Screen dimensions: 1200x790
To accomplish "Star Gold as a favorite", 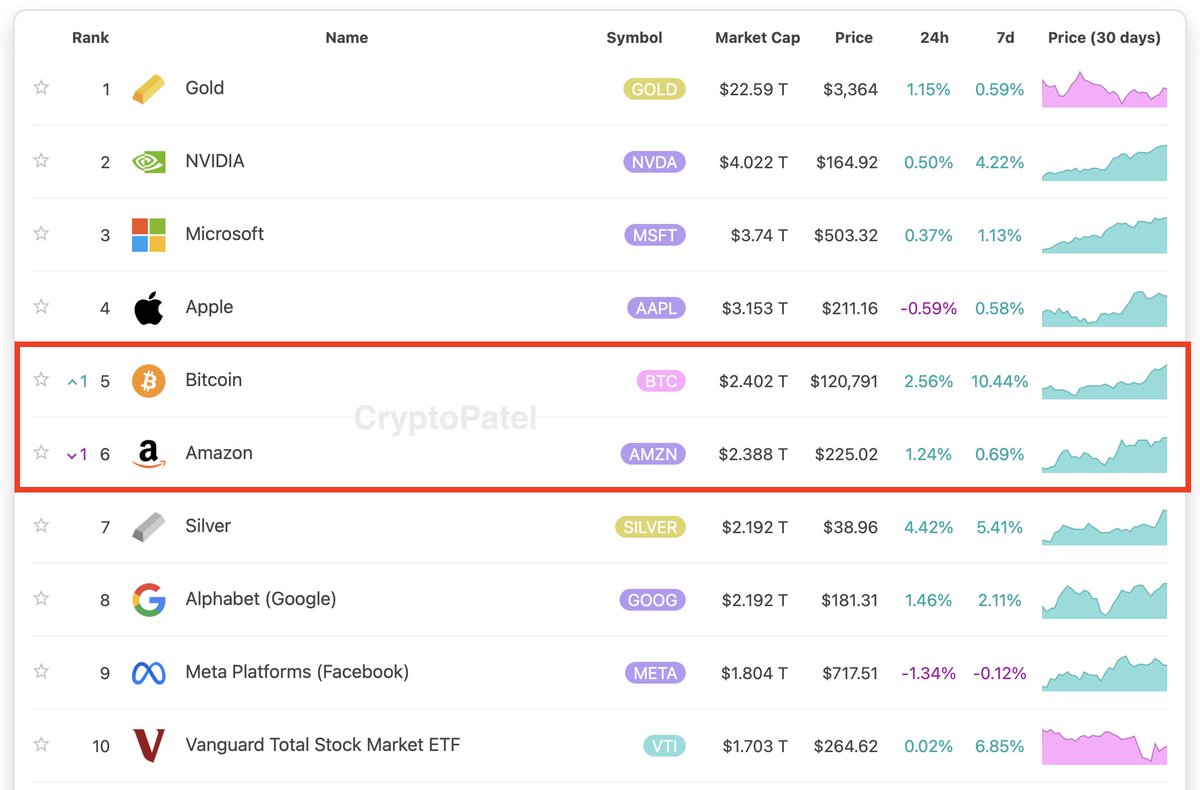I will [41, 88].
